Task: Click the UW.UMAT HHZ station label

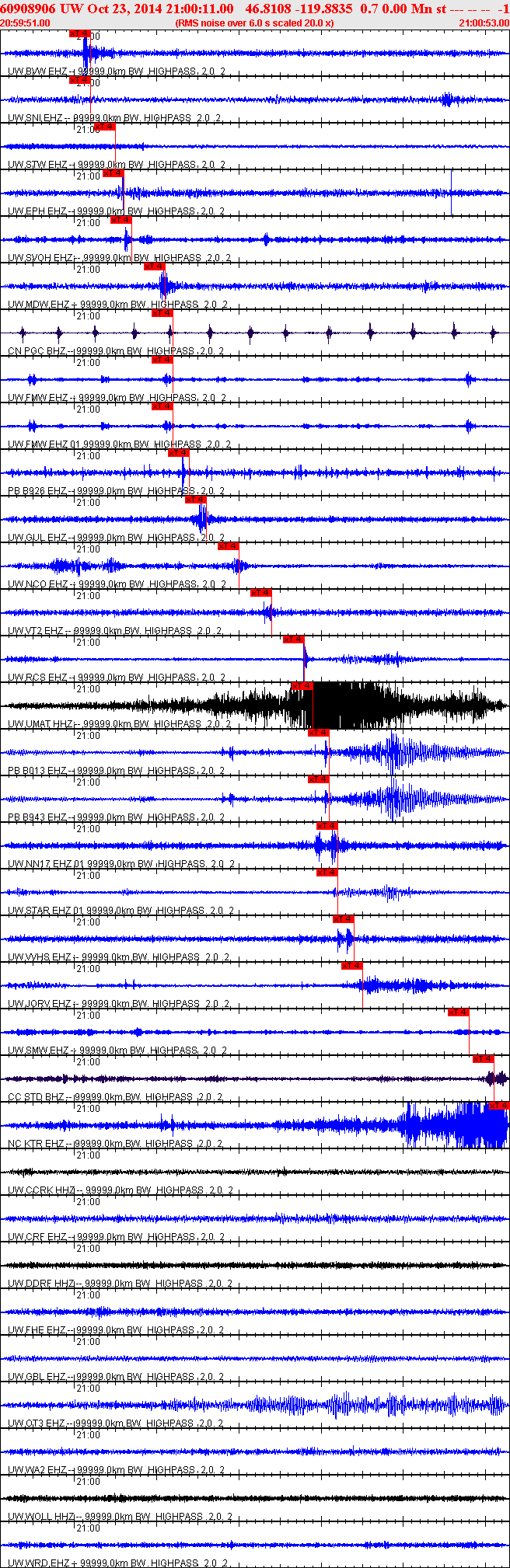Action: pyautogui.click(x=120, y=724)
